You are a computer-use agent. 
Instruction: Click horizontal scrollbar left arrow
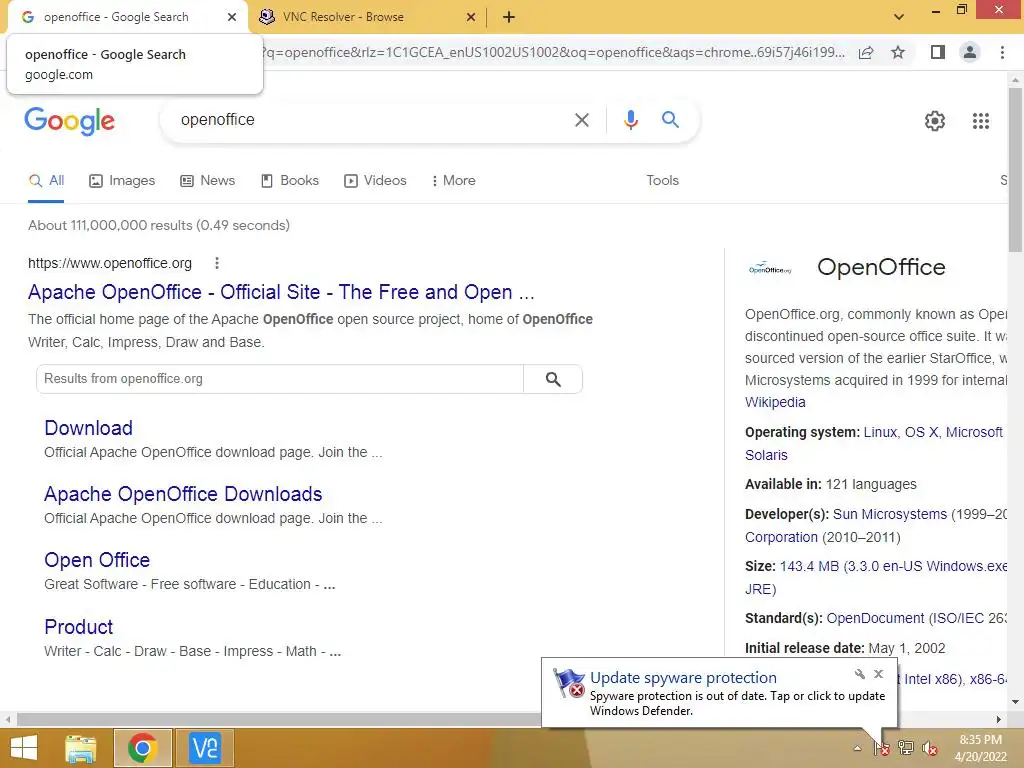(x=8, y=719)
